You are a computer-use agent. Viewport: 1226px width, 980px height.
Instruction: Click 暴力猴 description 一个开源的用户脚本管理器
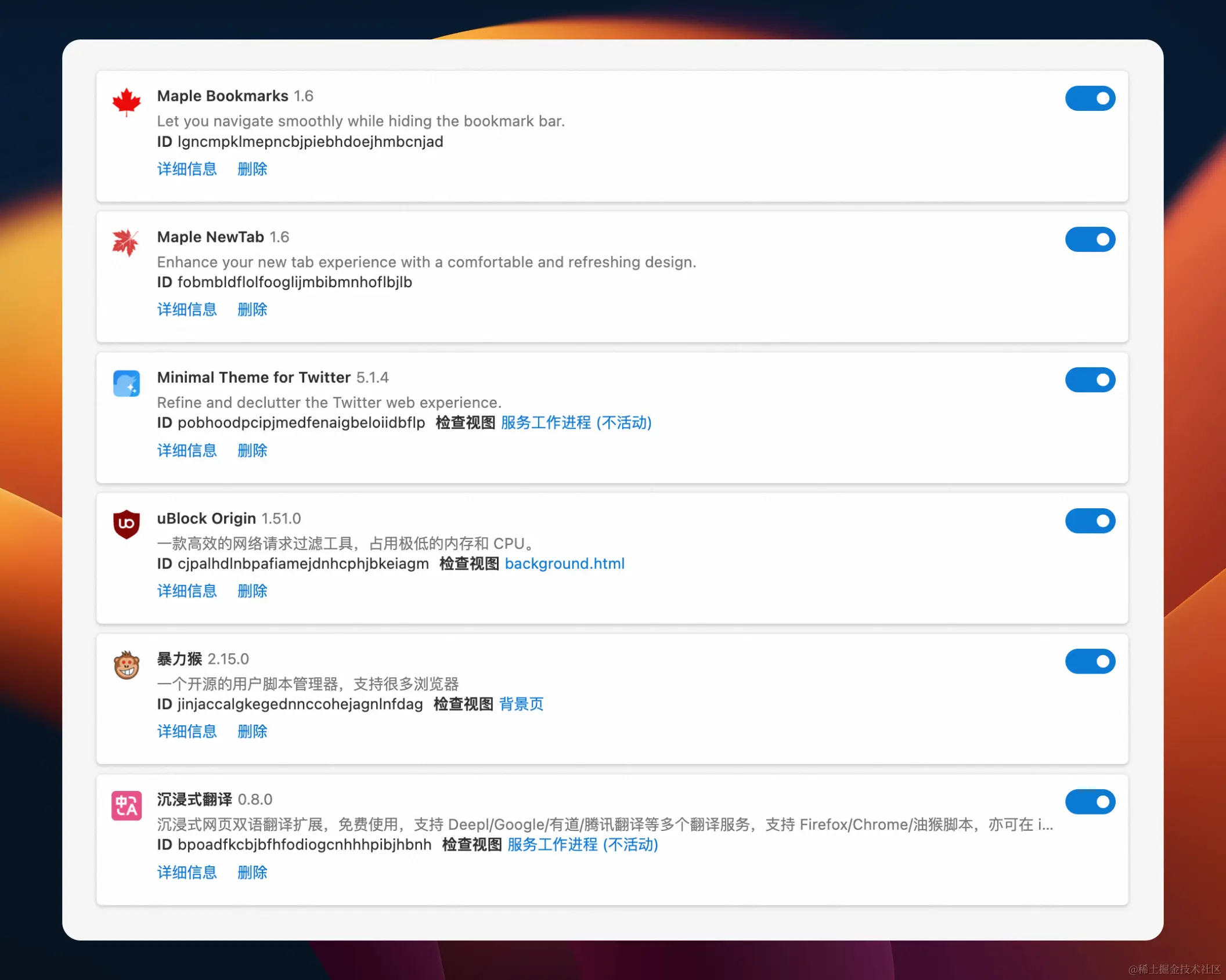[x=308, y=684]
